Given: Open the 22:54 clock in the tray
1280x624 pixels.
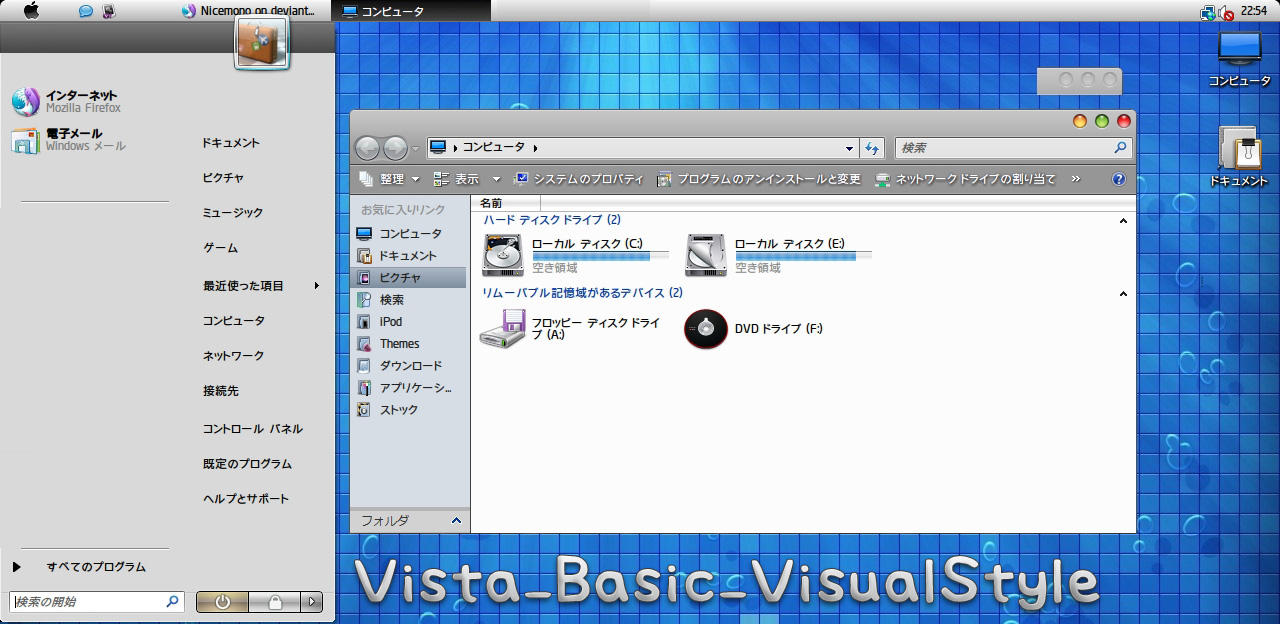Looking at the screenshot, I should click(1254, 10).
